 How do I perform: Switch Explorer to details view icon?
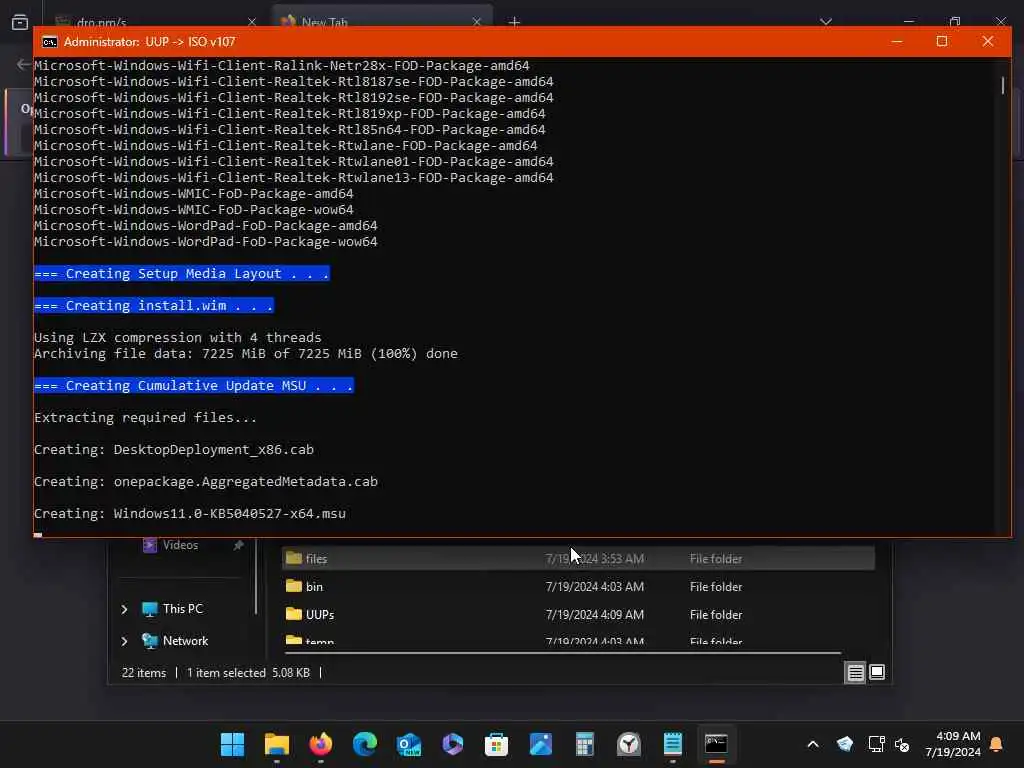click(x=856, y=673)
